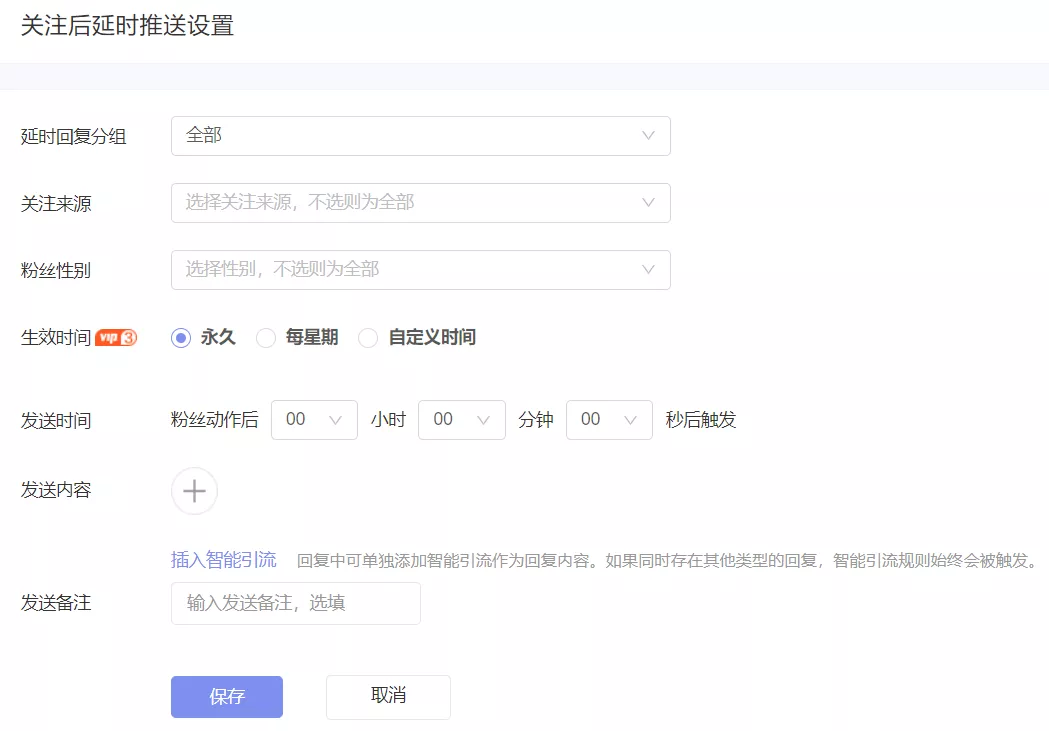This screenshot has width=1049, height=731.
Task: Click the 发送备注 input field
Action: 295,603
